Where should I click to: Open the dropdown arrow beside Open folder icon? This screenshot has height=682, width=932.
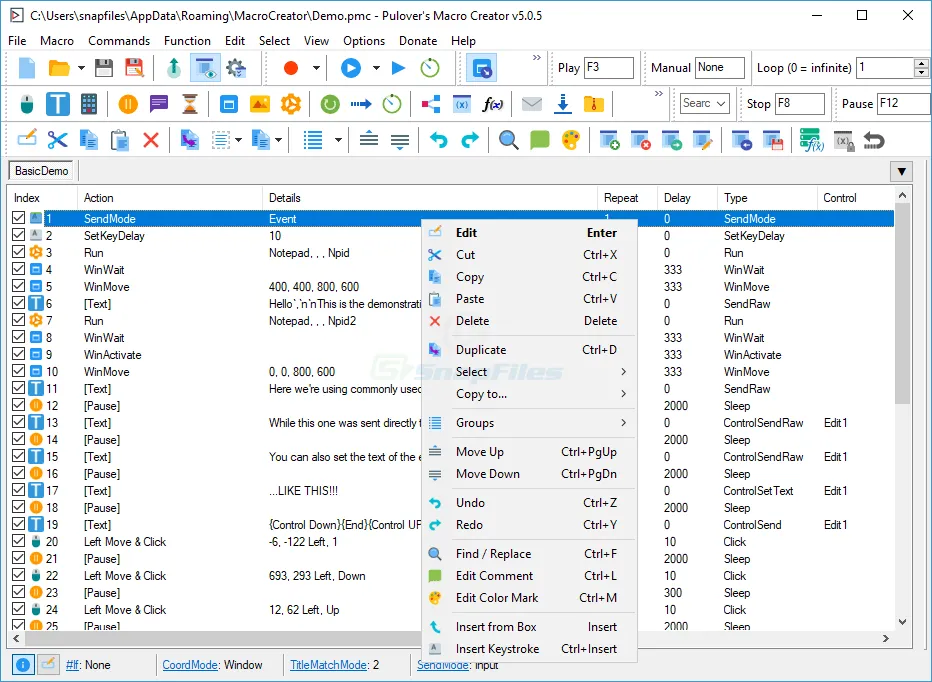click(x=81, y=68)
